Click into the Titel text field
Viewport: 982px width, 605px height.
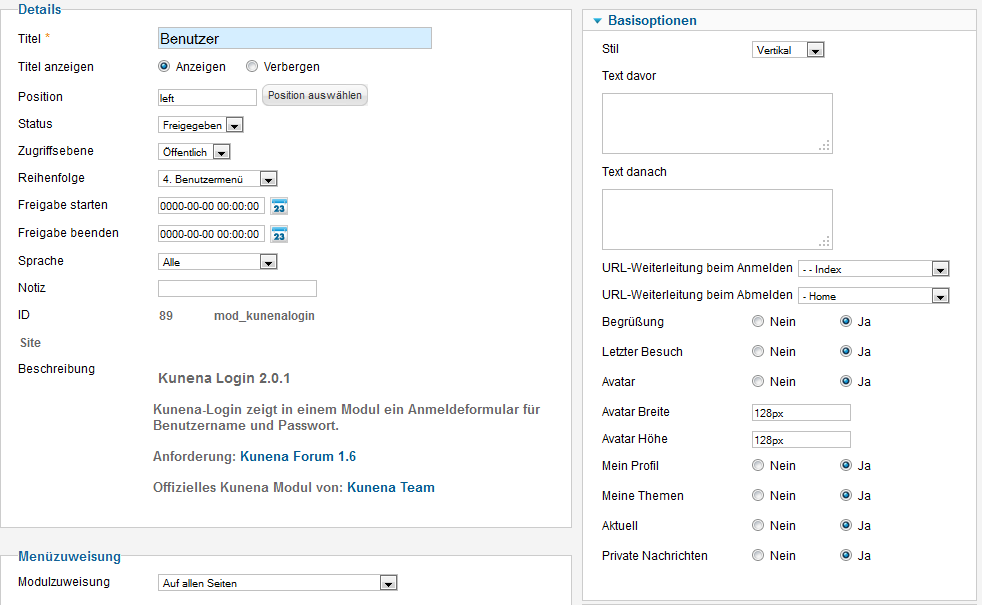(294, 38)
